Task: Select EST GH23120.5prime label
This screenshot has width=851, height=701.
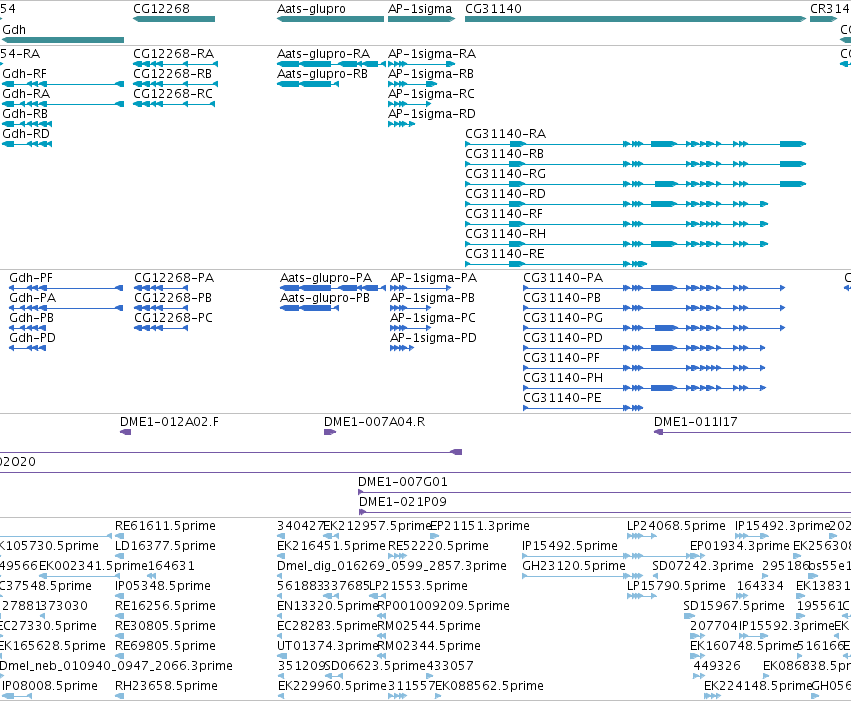Action: coord(574,566)
